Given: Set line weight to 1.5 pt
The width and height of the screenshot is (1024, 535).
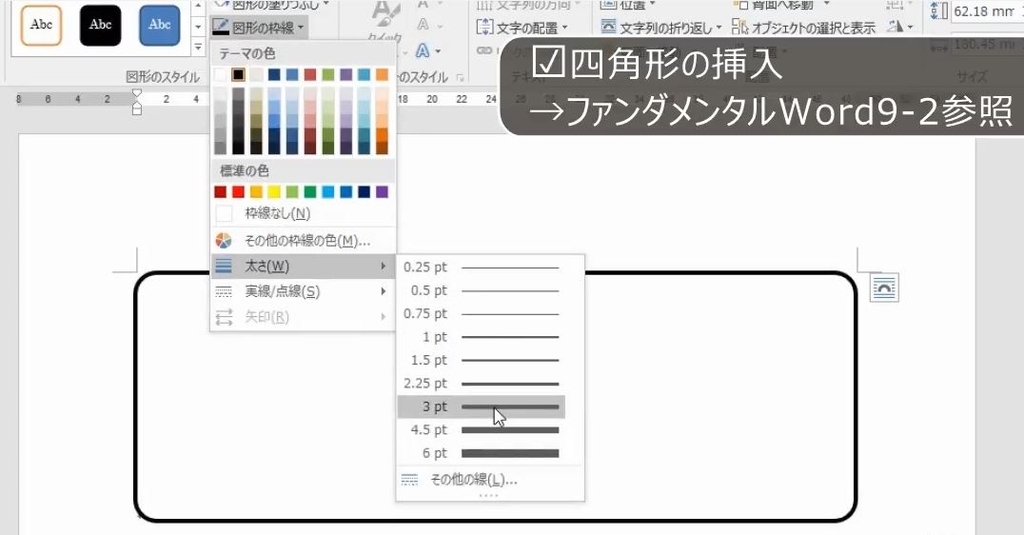Looking at the screenshot, I should 481,360.
